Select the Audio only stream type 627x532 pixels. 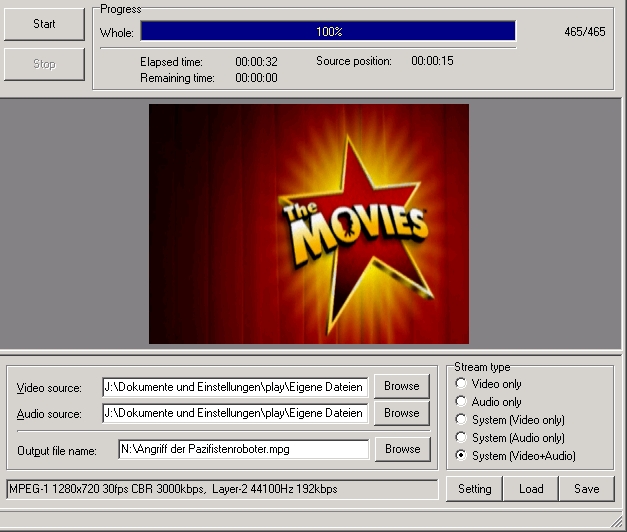[x=461, y=402]
